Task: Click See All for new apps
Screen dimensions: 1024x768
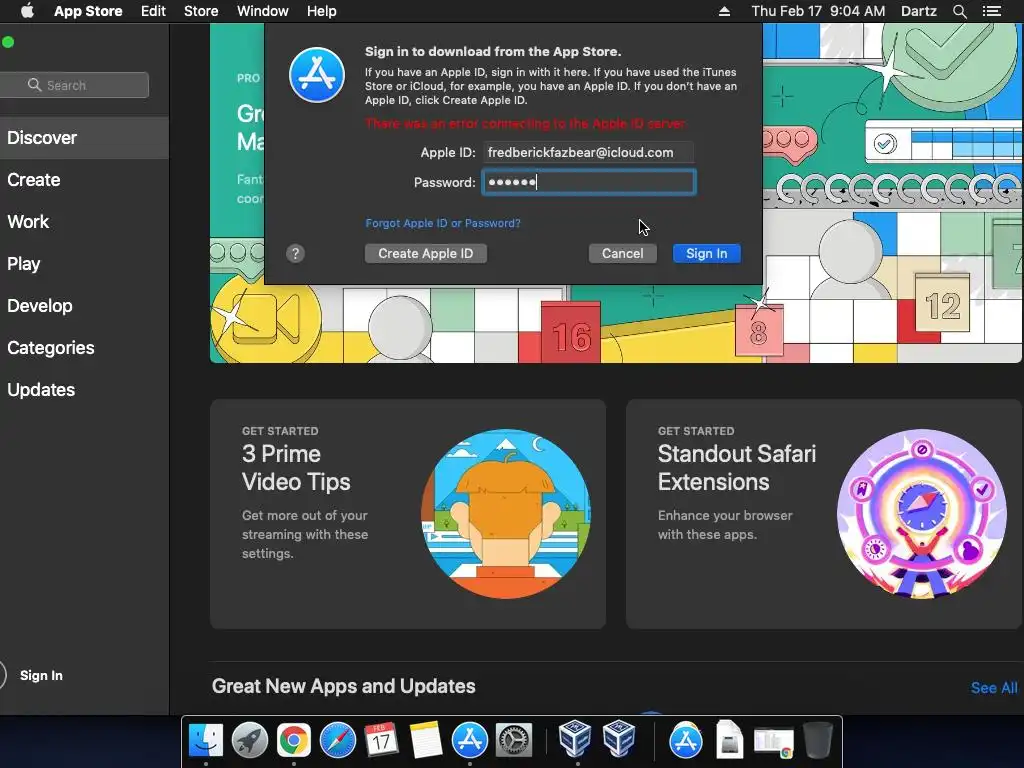Action: (x=994, y=688)
